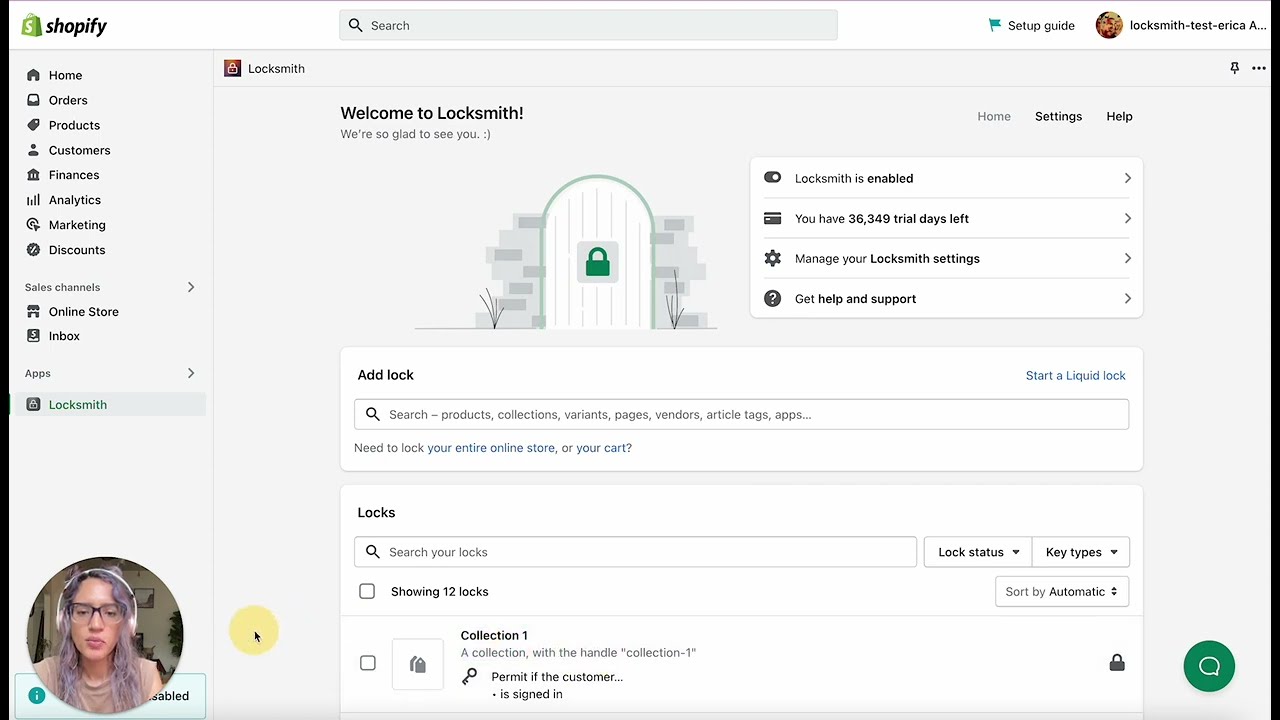Image resolution: width=1280 pixels, height=720 pixels.
Task: Open the Sort by Automatic dropdown
Action: [x=1061, y=592]
